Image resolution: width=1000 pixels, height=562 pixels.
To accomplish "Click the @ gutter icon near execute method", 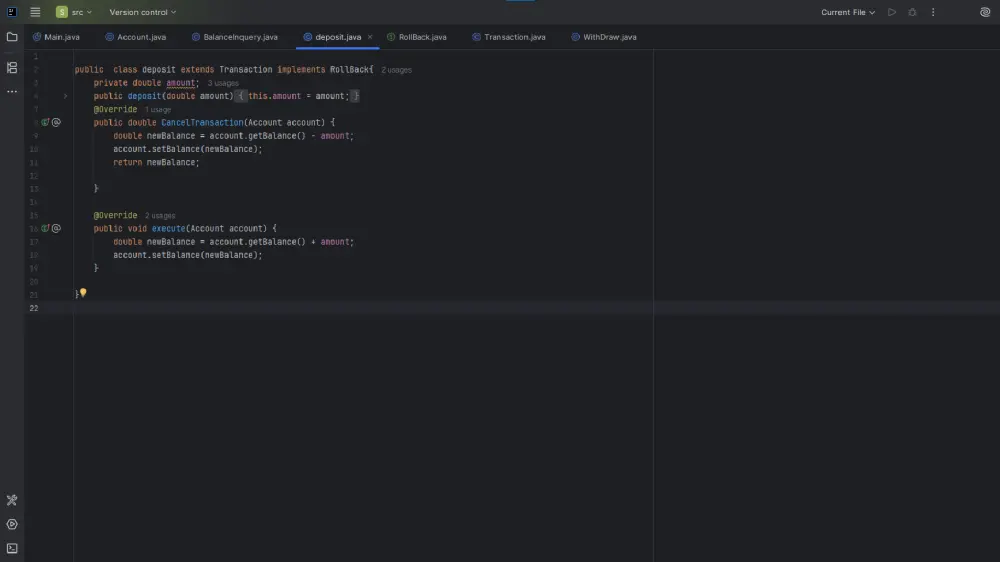I will 56,228.
